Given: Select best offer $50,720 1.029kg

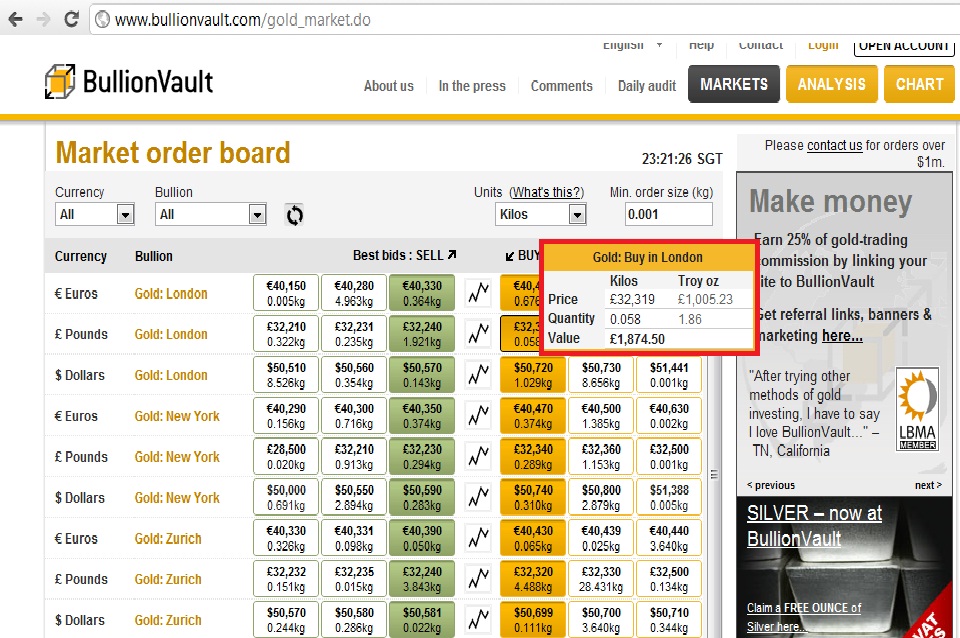Looking at the screenshot, I should [x=533, y=375].
